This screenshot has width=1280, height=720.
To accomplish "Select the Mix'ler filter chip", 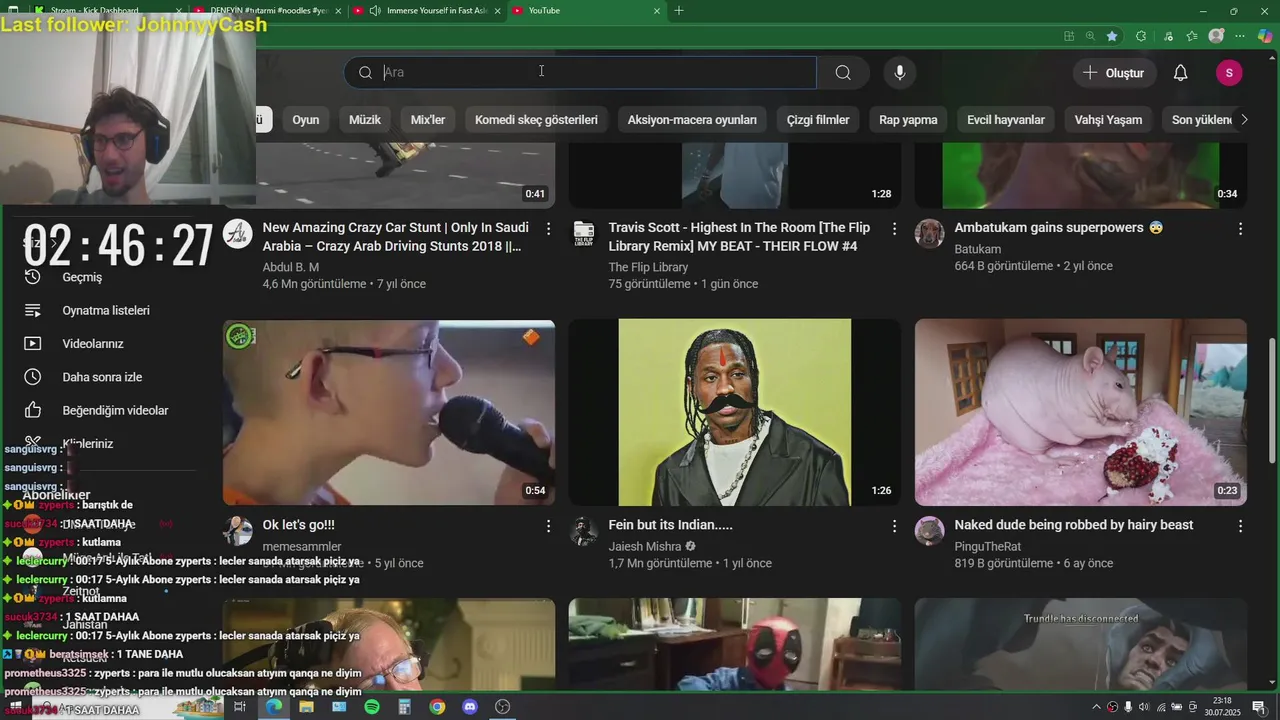I will (428, 120).
